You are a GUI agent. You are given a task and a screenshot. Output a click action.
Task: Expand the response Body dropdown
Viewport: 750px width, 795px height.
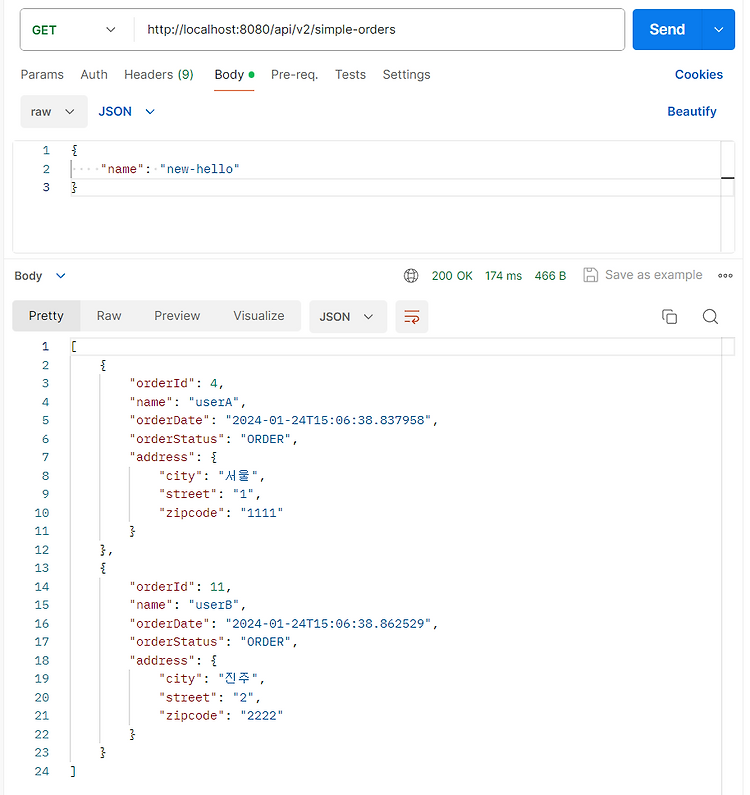(x=40, y=276)
